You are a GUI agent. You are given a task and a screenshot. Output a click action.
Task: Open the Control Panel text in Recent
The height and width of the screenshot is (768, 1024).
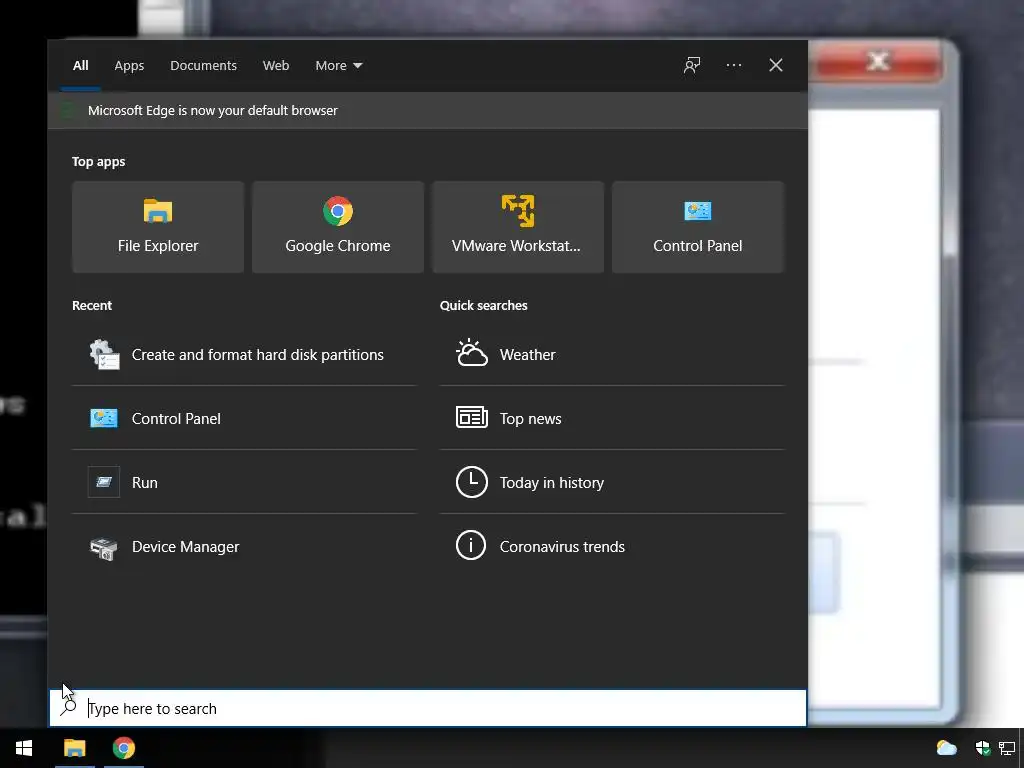[176, 419]
